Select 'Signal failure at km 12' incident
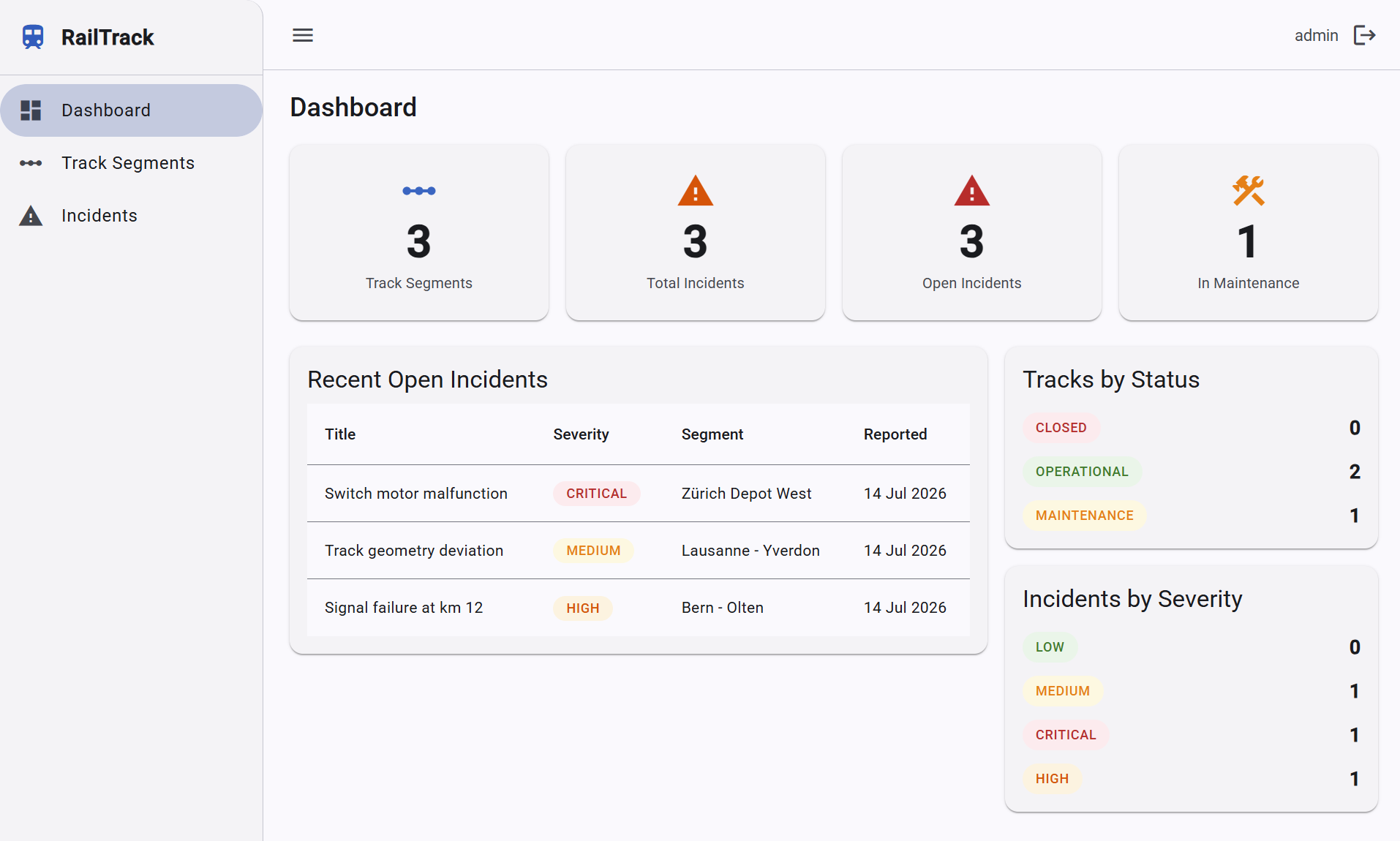This screenshot has width=1400, height=841. [639, 608]
